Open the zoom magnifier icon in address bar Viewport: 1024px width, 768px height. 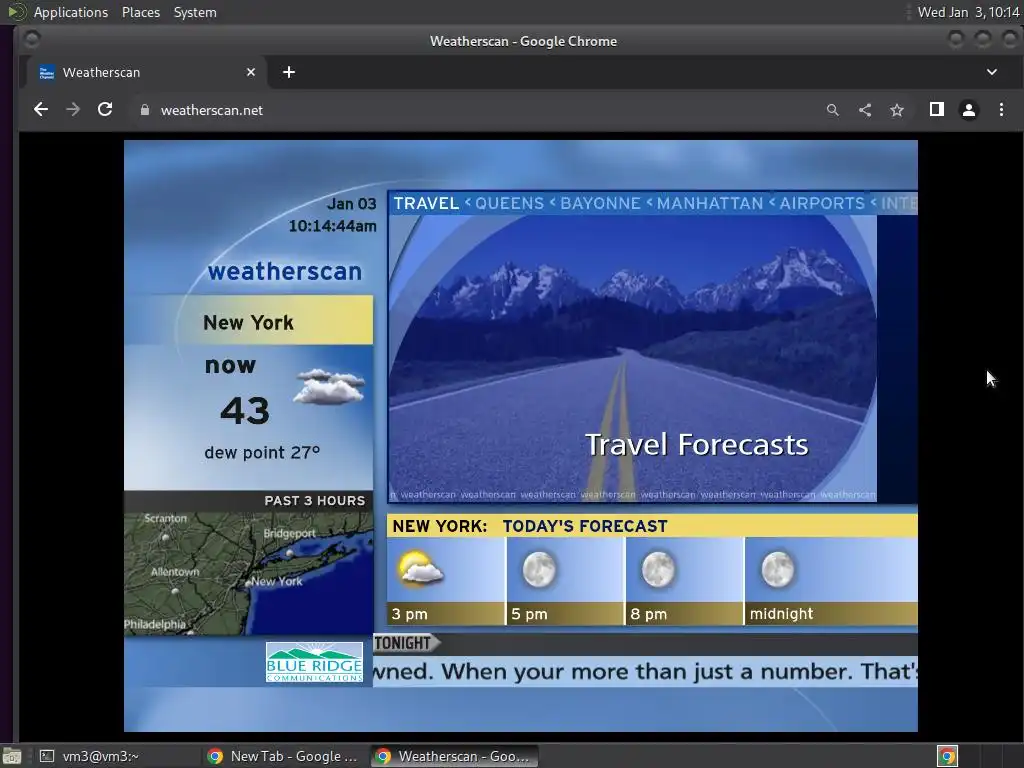(x=833, y=110)
